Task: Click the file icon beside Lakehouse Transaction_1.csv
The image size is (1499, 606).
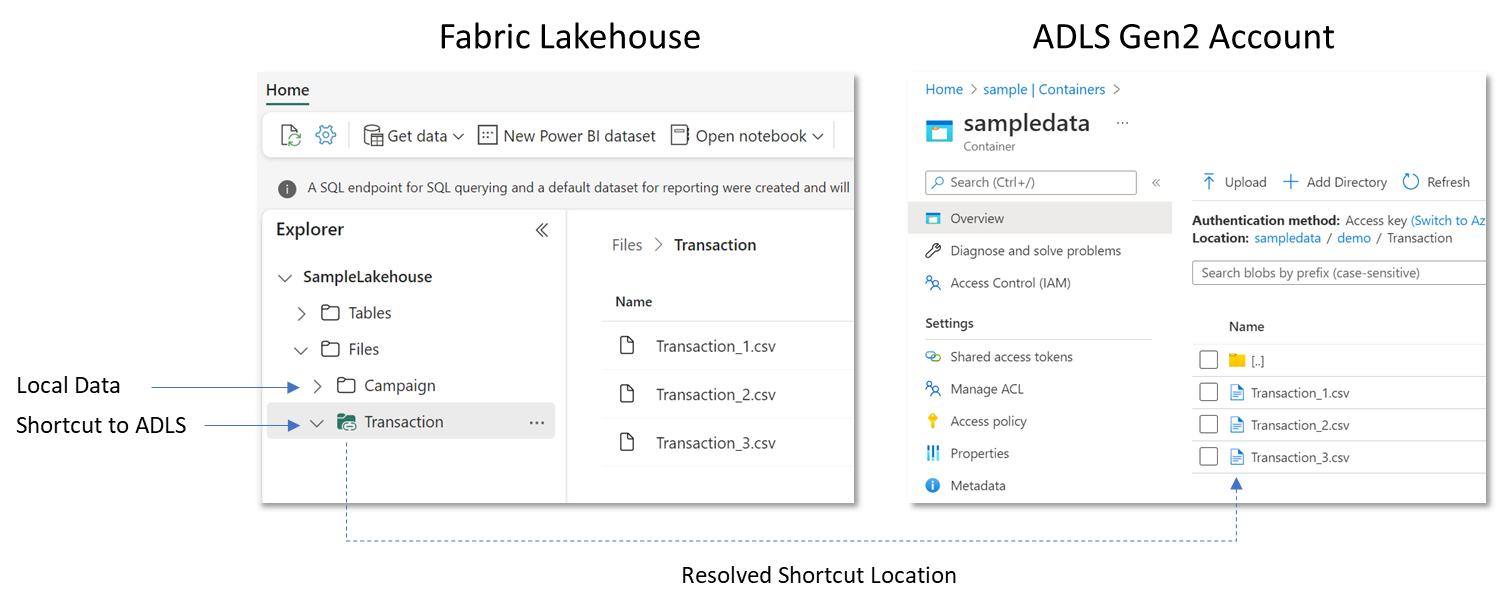Action: pyautogui.click(x=627, y=346)
